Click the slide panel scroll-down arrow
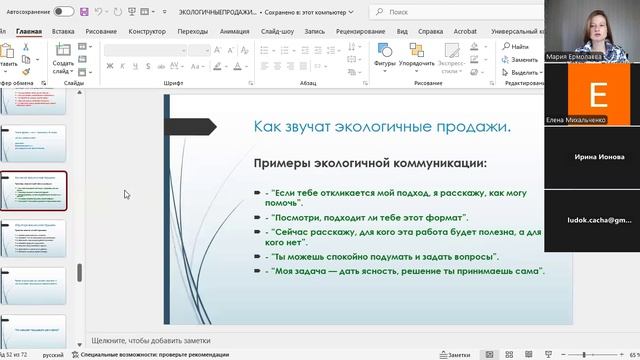 click(x=80, y=345)
